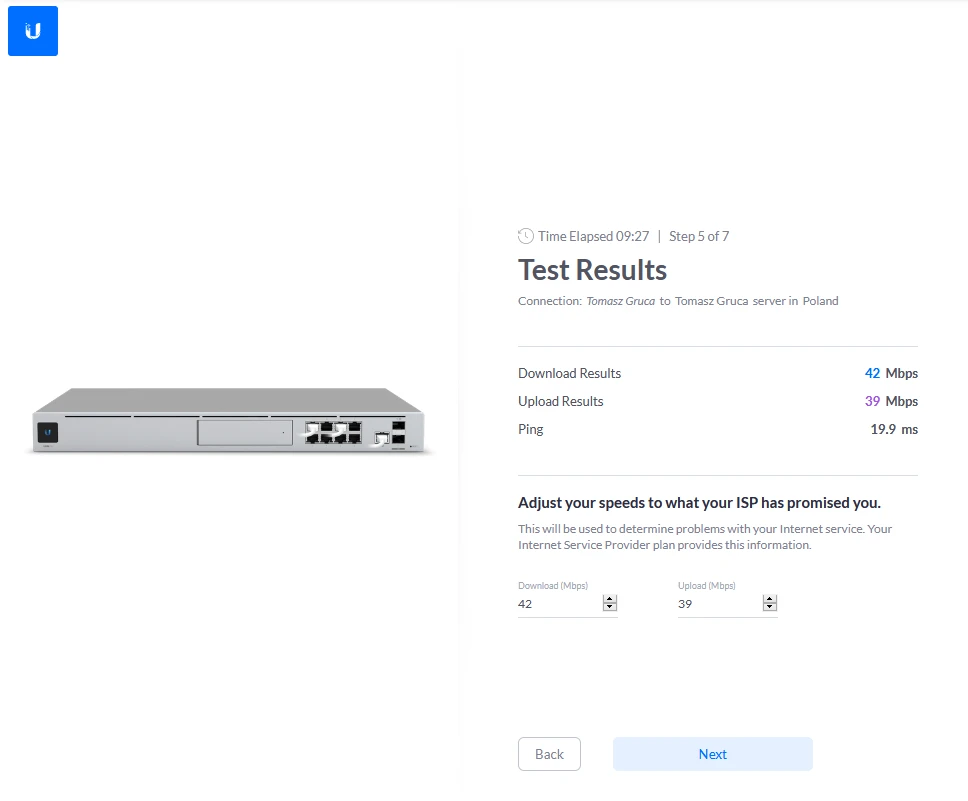This screenshot has height=801, width=968.
Task: Go Back to the previous step
Action: (549, 754)
